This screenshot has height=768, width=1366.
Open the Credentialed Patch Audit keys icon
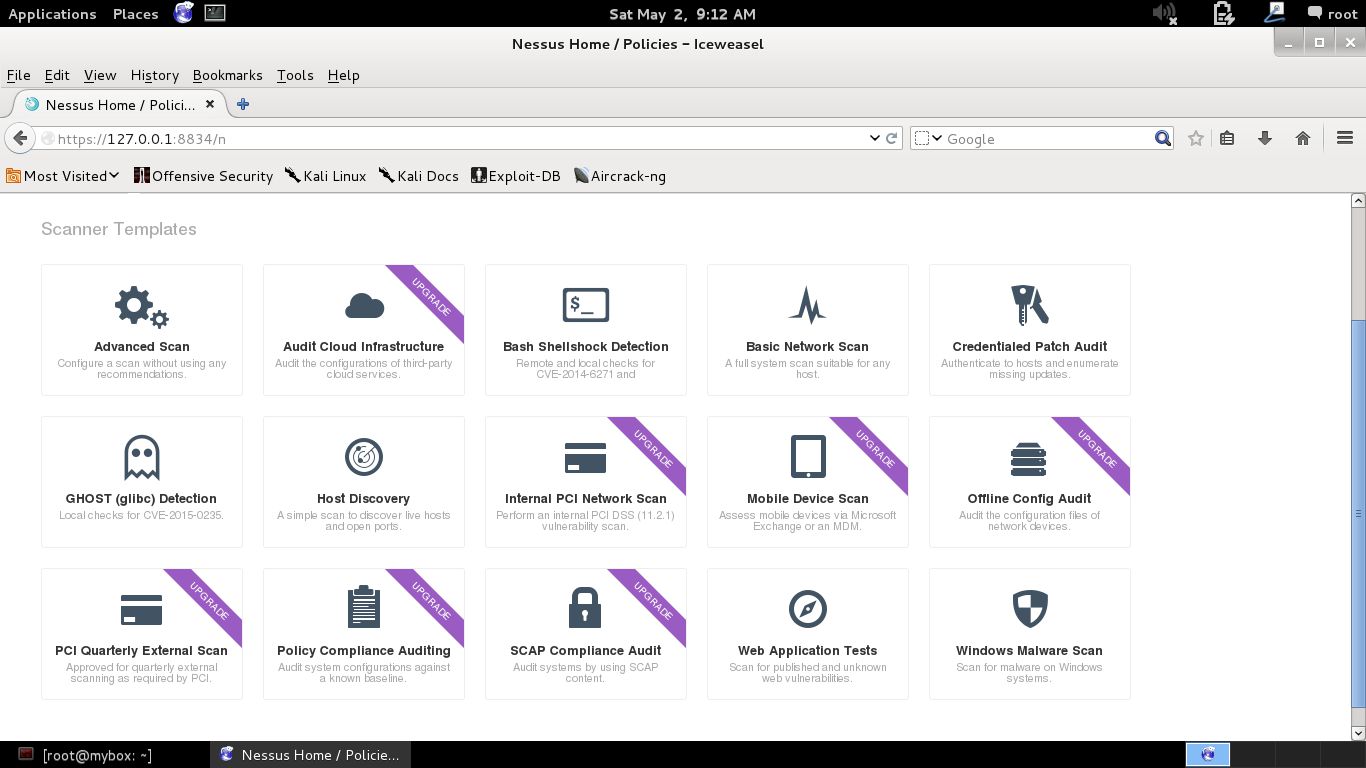coord(1029,305)
